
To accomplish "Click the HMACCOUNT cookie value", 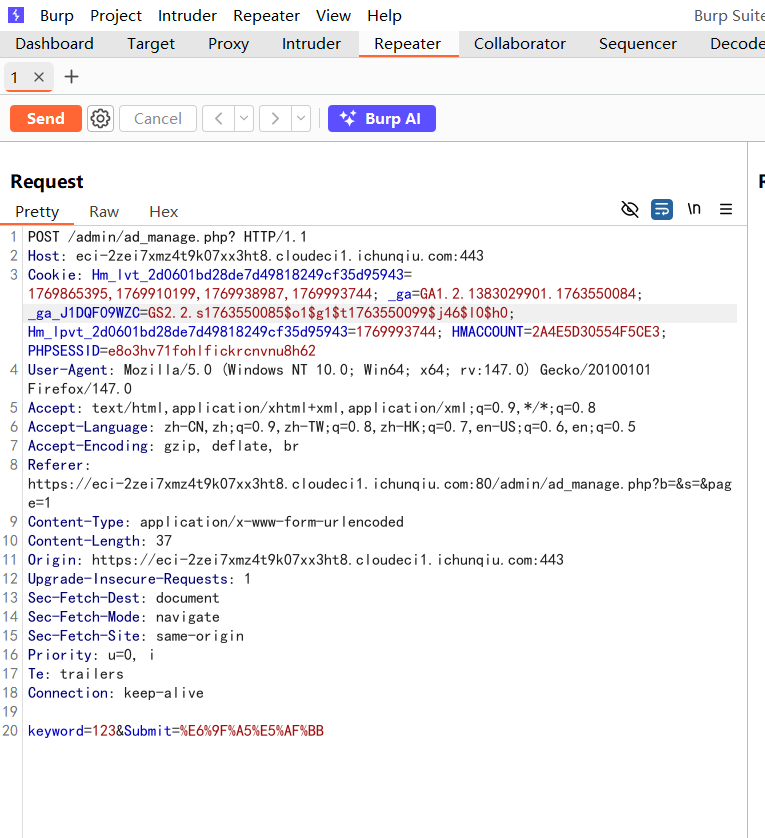I will click(x=596, y=332).
